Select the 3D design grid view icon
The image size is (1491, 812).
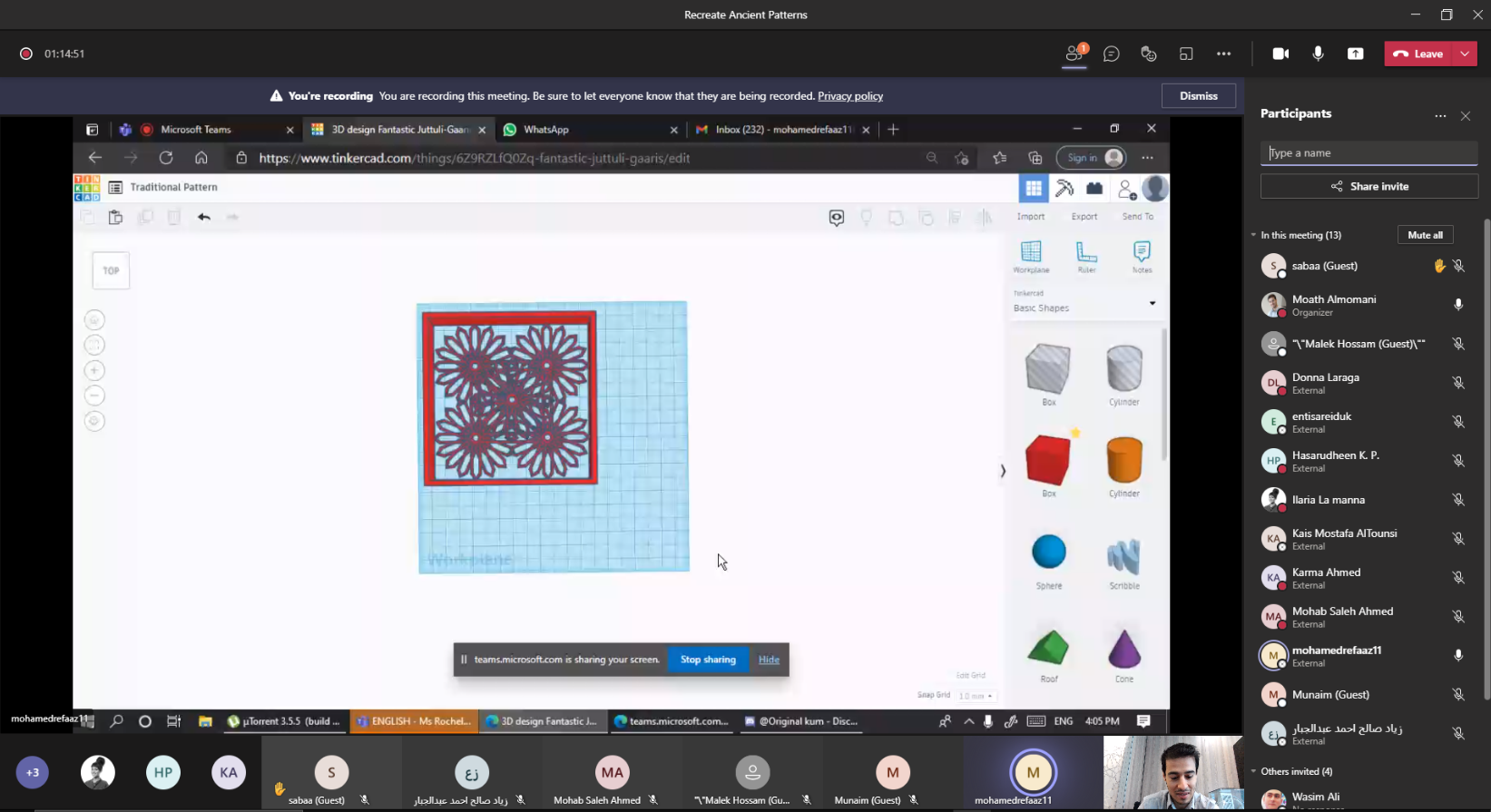point(1034,188)
